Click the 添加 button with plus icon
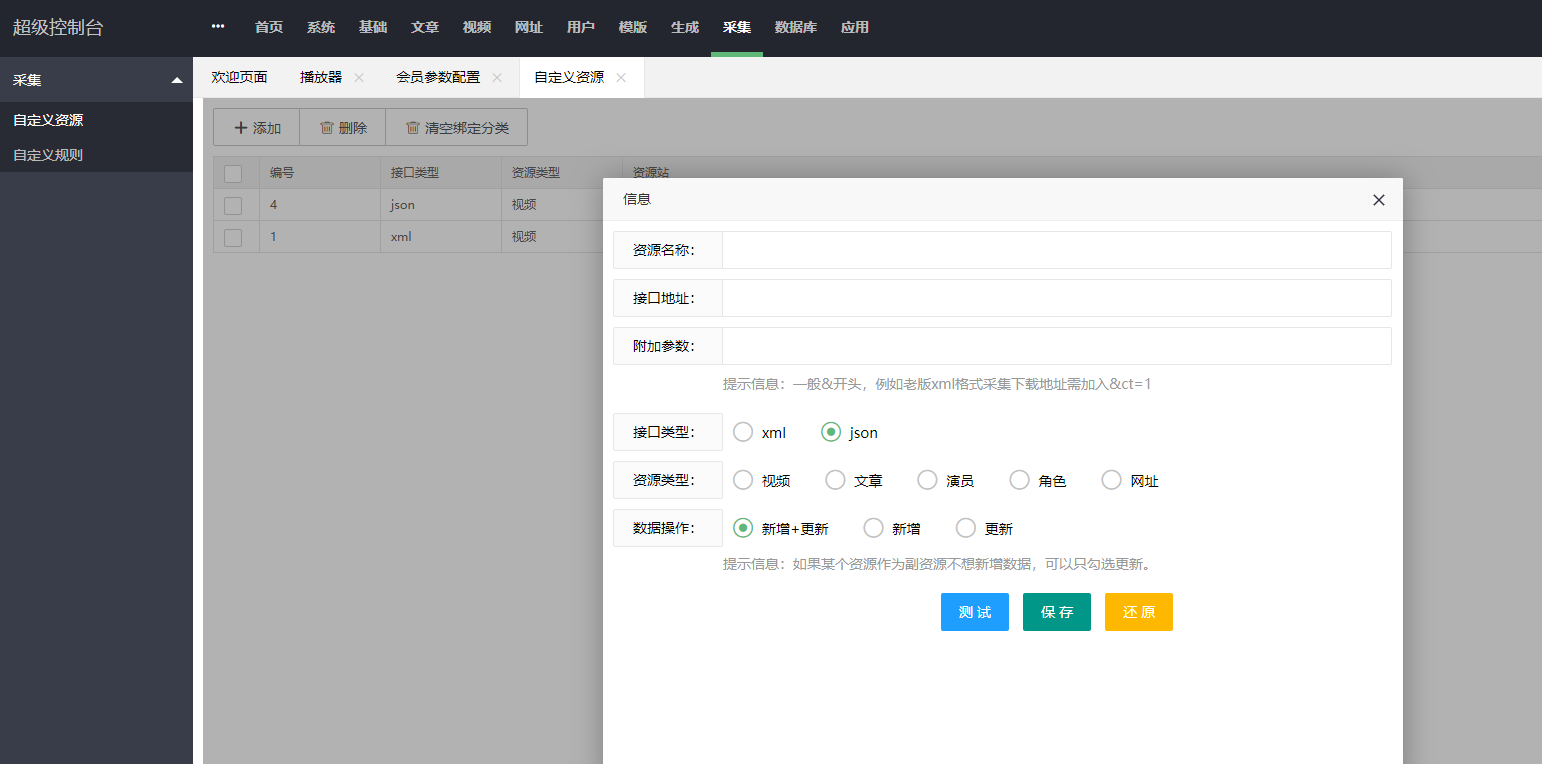The width and height of the screenshot is (1542, 764). 257,128
